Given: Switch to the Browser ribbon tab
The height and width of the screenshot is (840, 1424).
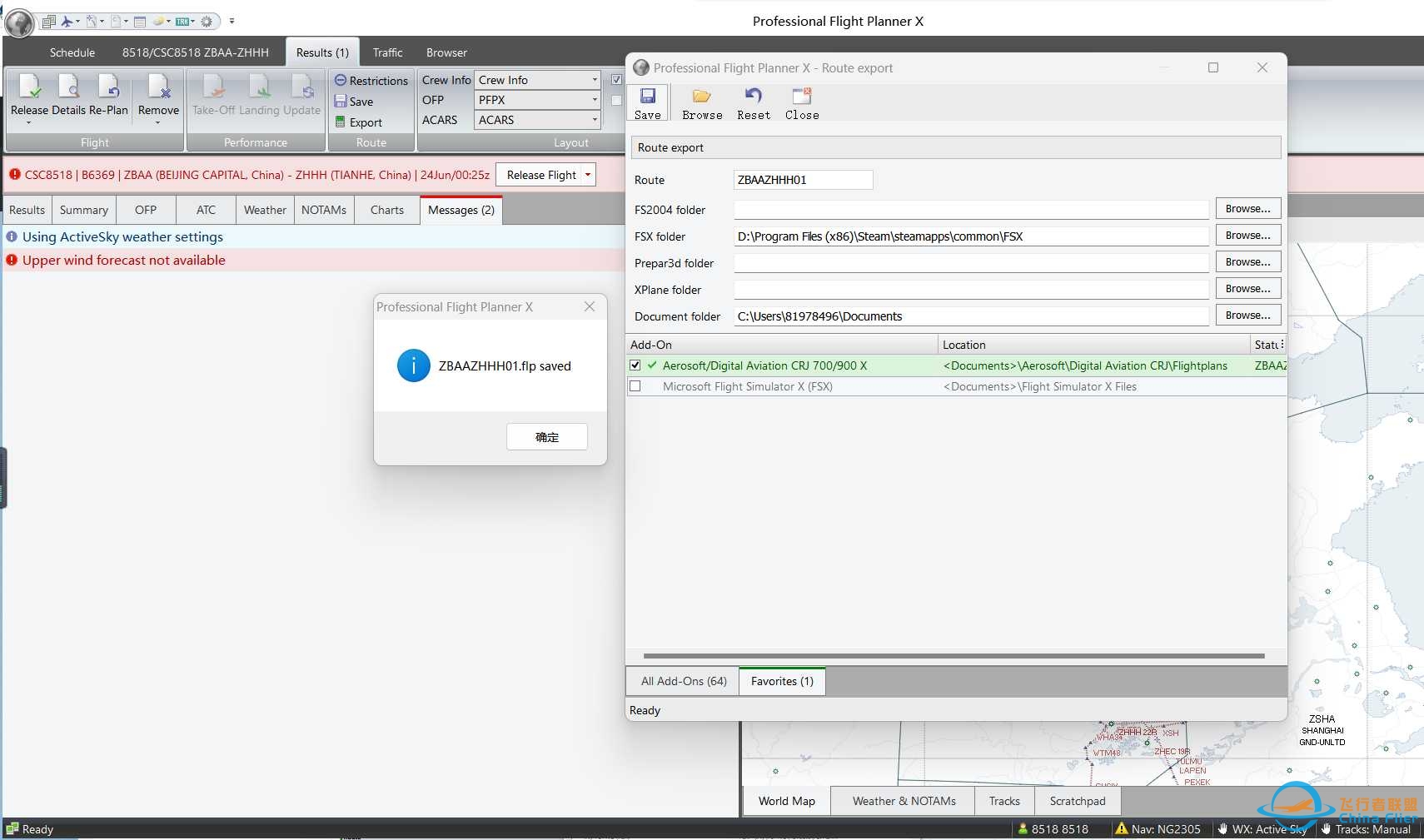Looking at the screenshot, I should pyautogui.click(x=446, y=52).
